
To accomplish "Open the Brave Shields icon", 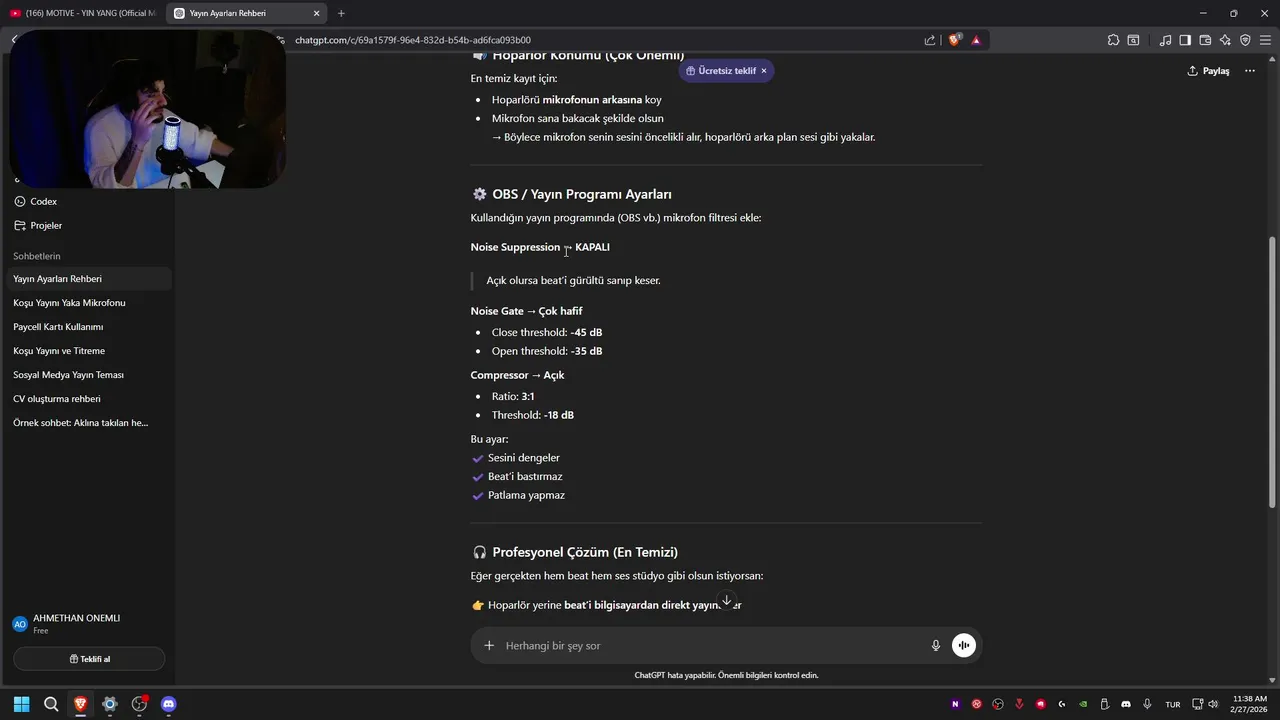I will pyautogui.click(x=954, y=40).
